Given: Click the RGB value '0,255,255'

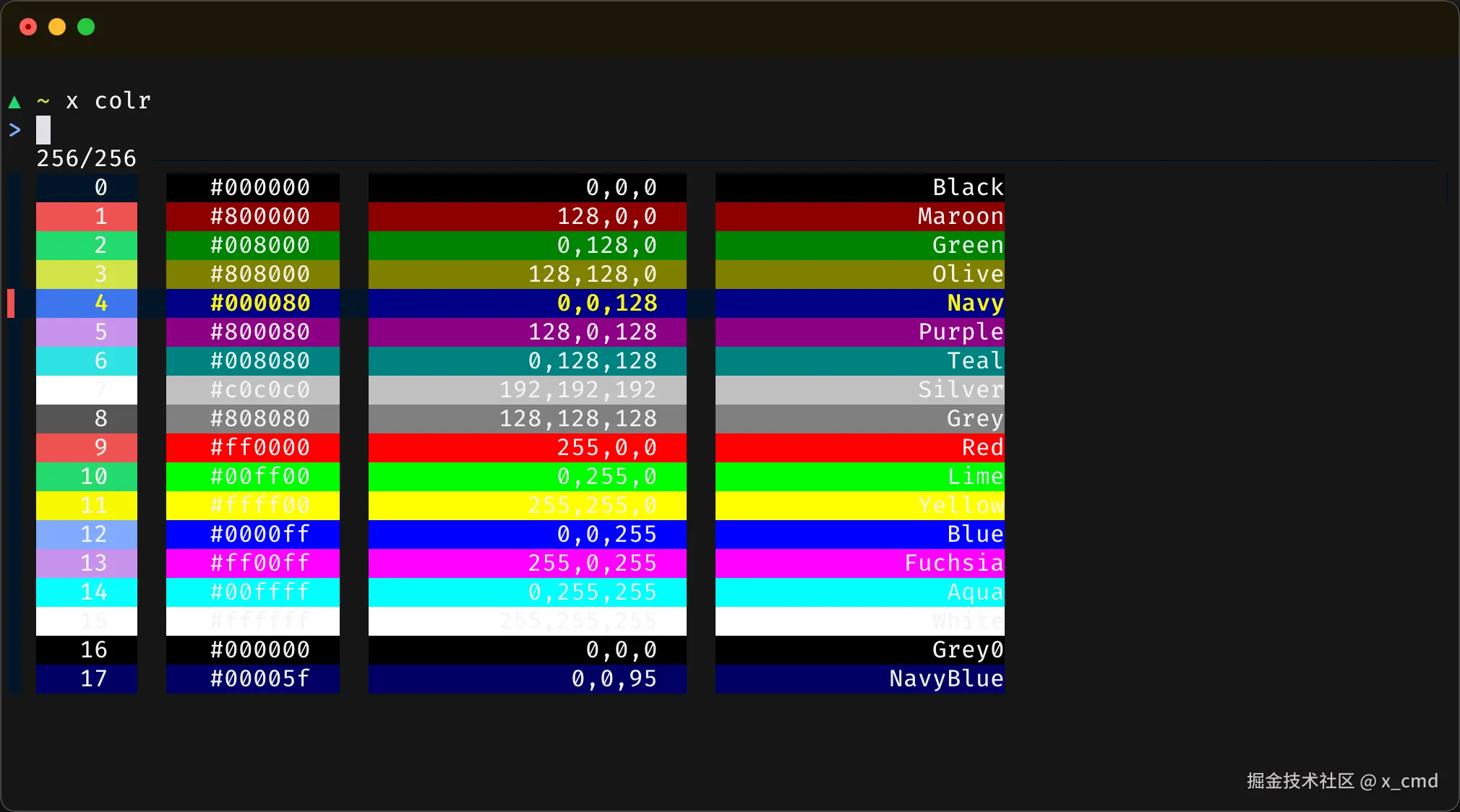Looking at the screenshot, I should point(593,592).
